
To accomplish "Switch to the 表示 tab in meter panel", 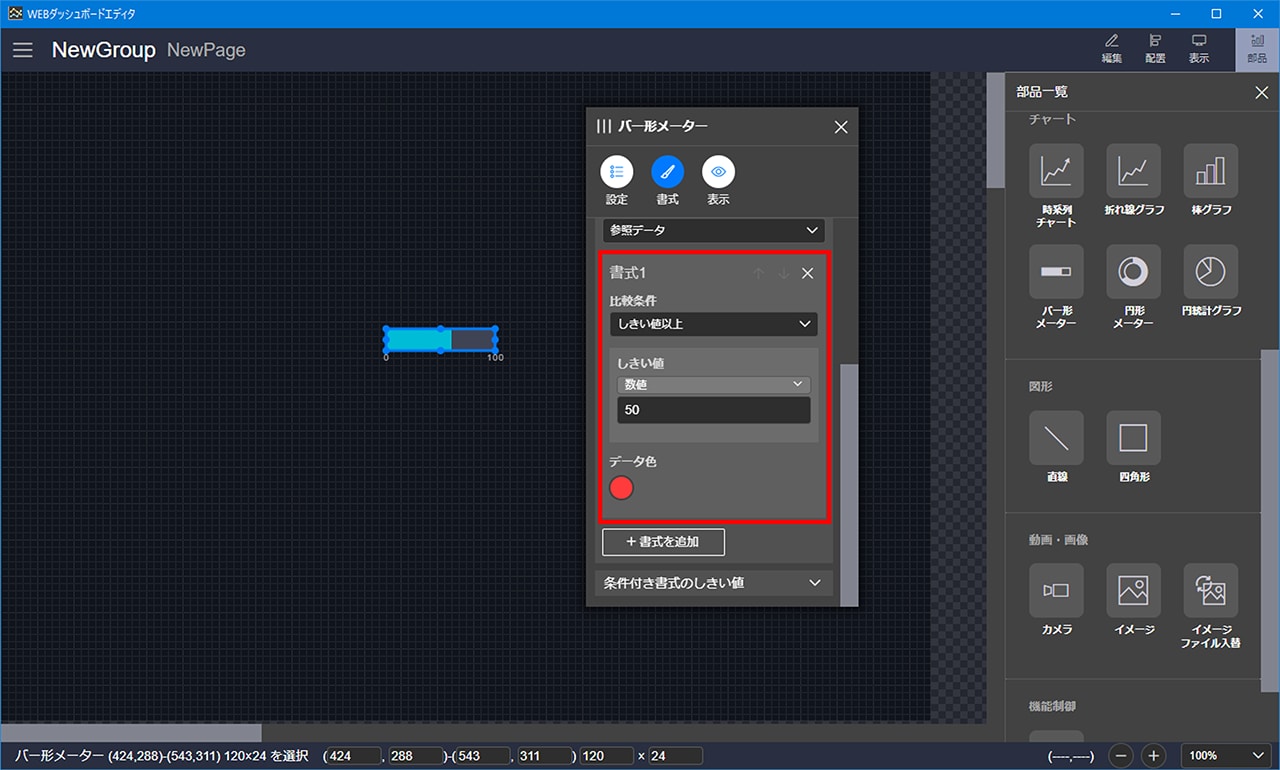I will click(718, 172).
